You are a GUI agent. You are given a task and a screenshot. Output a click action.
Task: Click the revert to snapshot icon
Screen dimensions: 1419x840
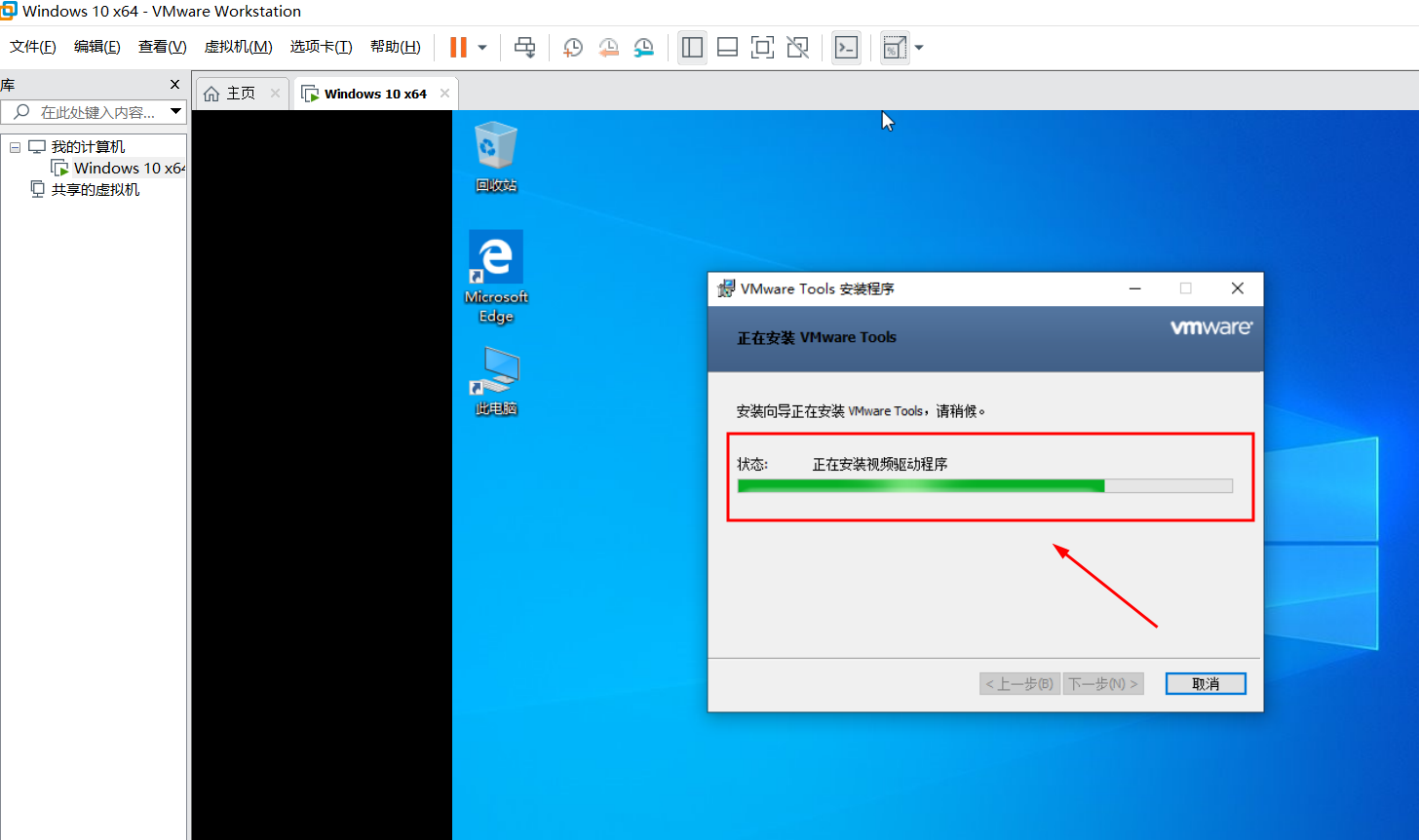608,47
